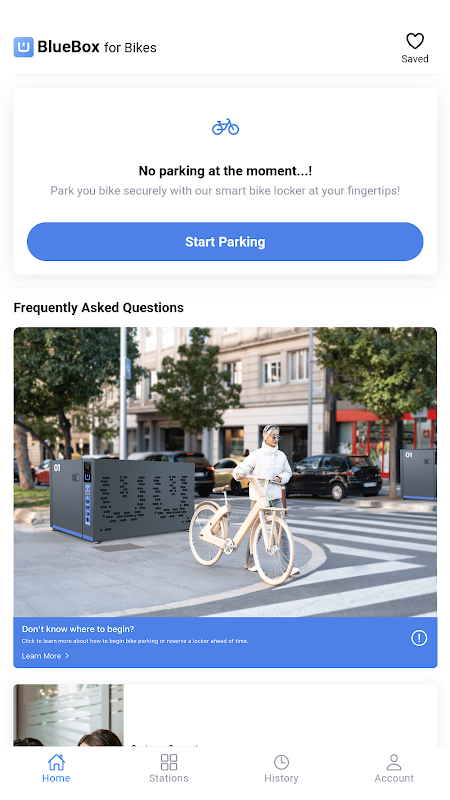This screenshot has width=450, height=800.
Task: Click the chevron beside Learn More
Action: (67, 656)
